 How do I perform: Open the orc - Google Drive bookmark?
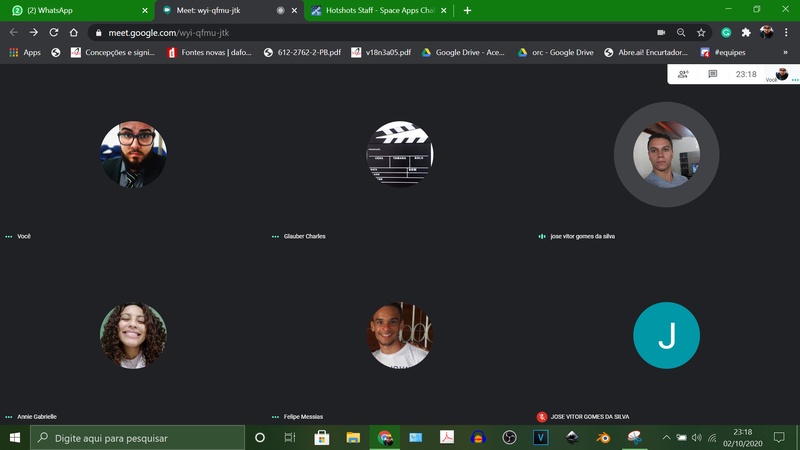558,52
